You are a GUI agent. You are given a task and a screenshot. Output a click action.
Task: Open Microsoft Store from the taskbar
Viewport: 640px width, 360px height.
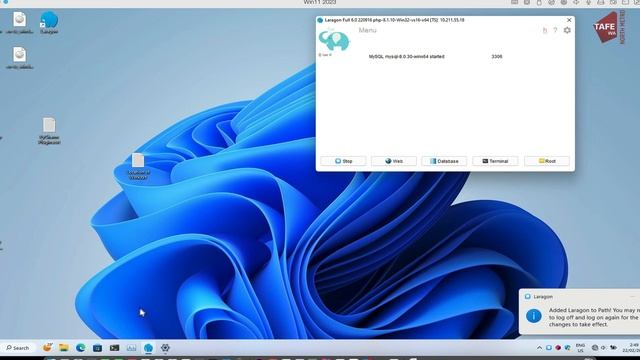97,348
